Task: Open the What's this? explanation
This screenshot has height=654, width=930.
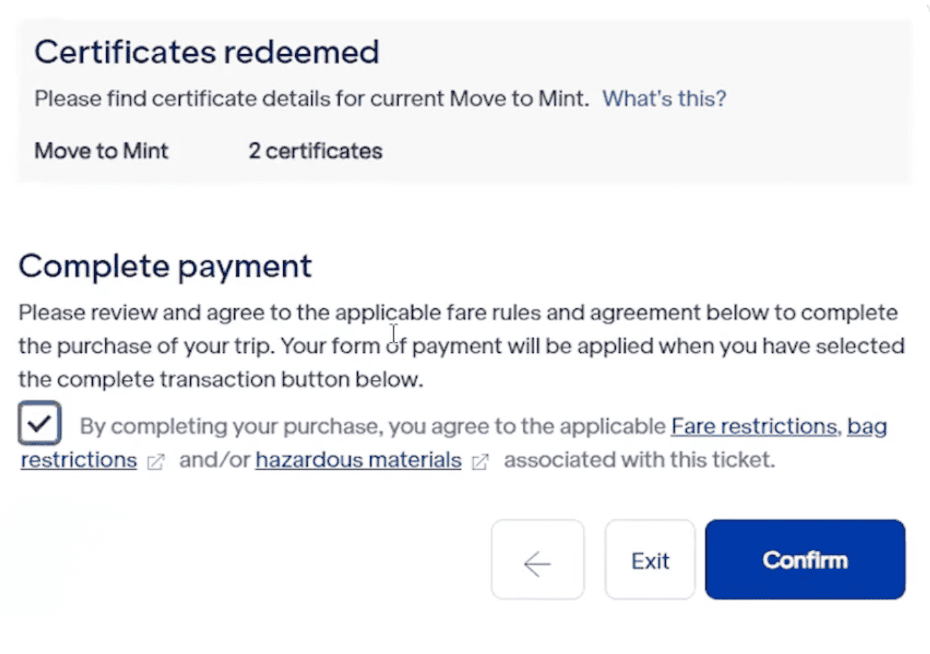Action: click(663, 99)
